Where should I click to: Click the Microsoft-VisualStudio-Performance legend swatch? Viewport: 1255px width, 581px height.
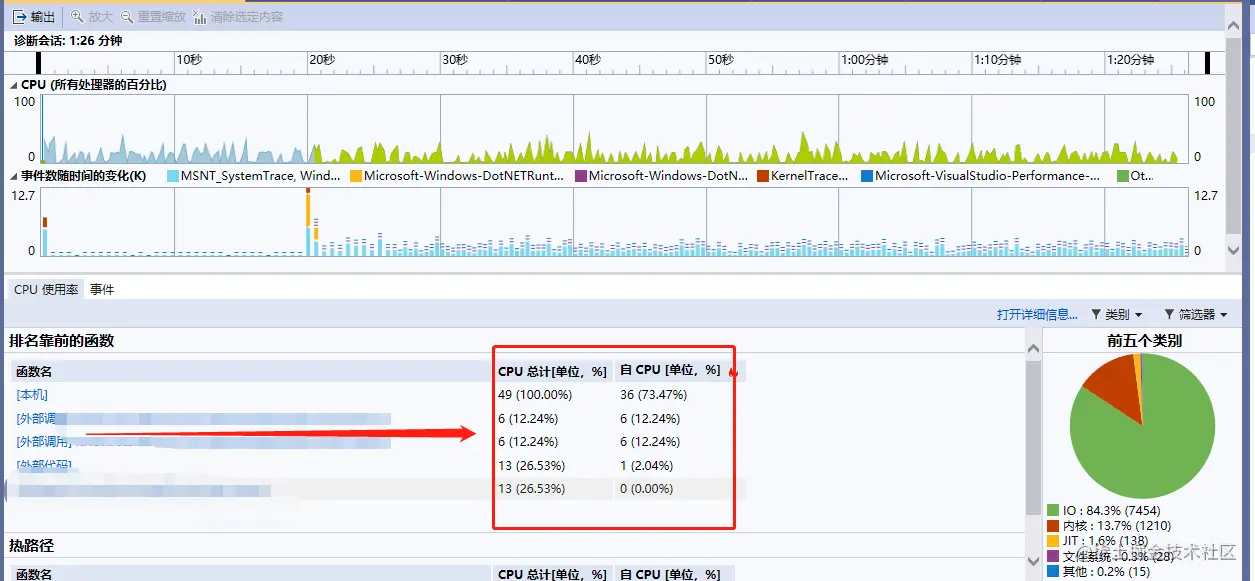[x=867, y=176]
